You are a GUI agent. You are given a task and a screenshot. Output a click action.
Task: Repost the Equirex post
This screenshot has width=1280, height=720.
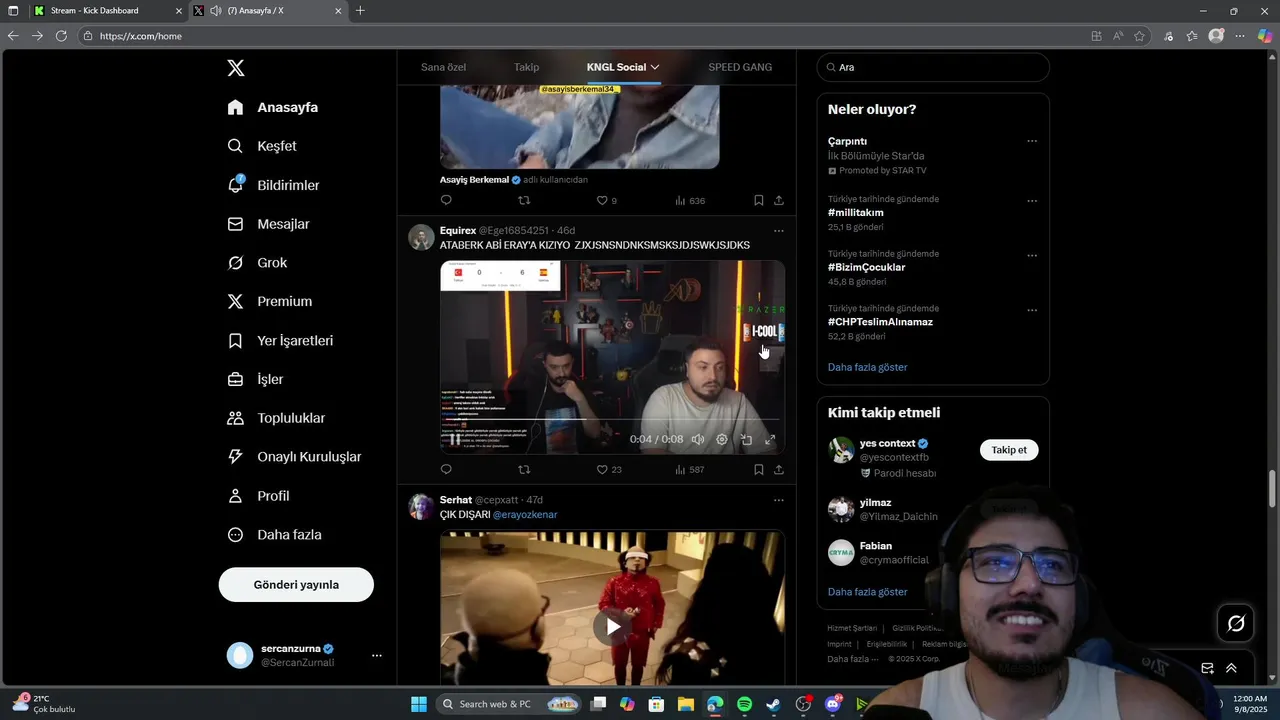pyautogui.click(x=524, y=469)
